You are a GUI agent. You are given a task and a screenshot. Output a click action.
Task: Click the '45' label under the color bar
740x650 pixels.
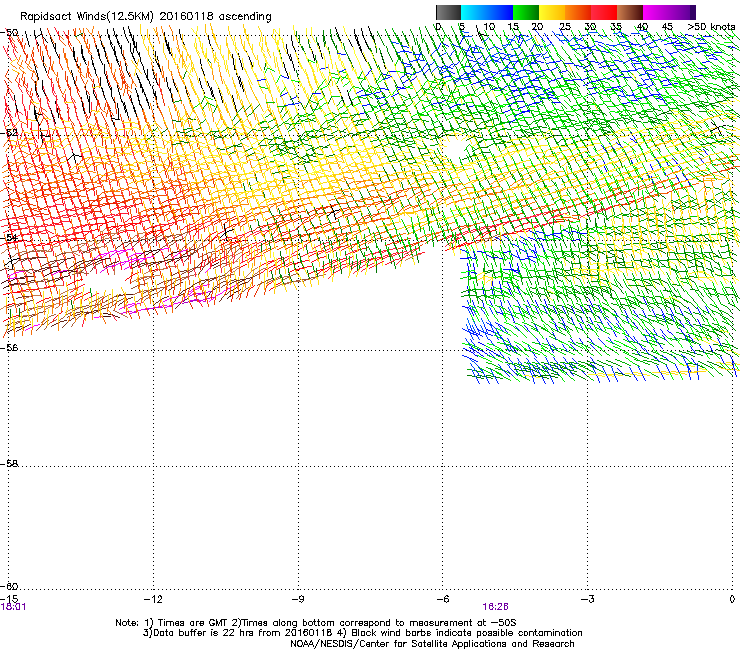(667, 27)
